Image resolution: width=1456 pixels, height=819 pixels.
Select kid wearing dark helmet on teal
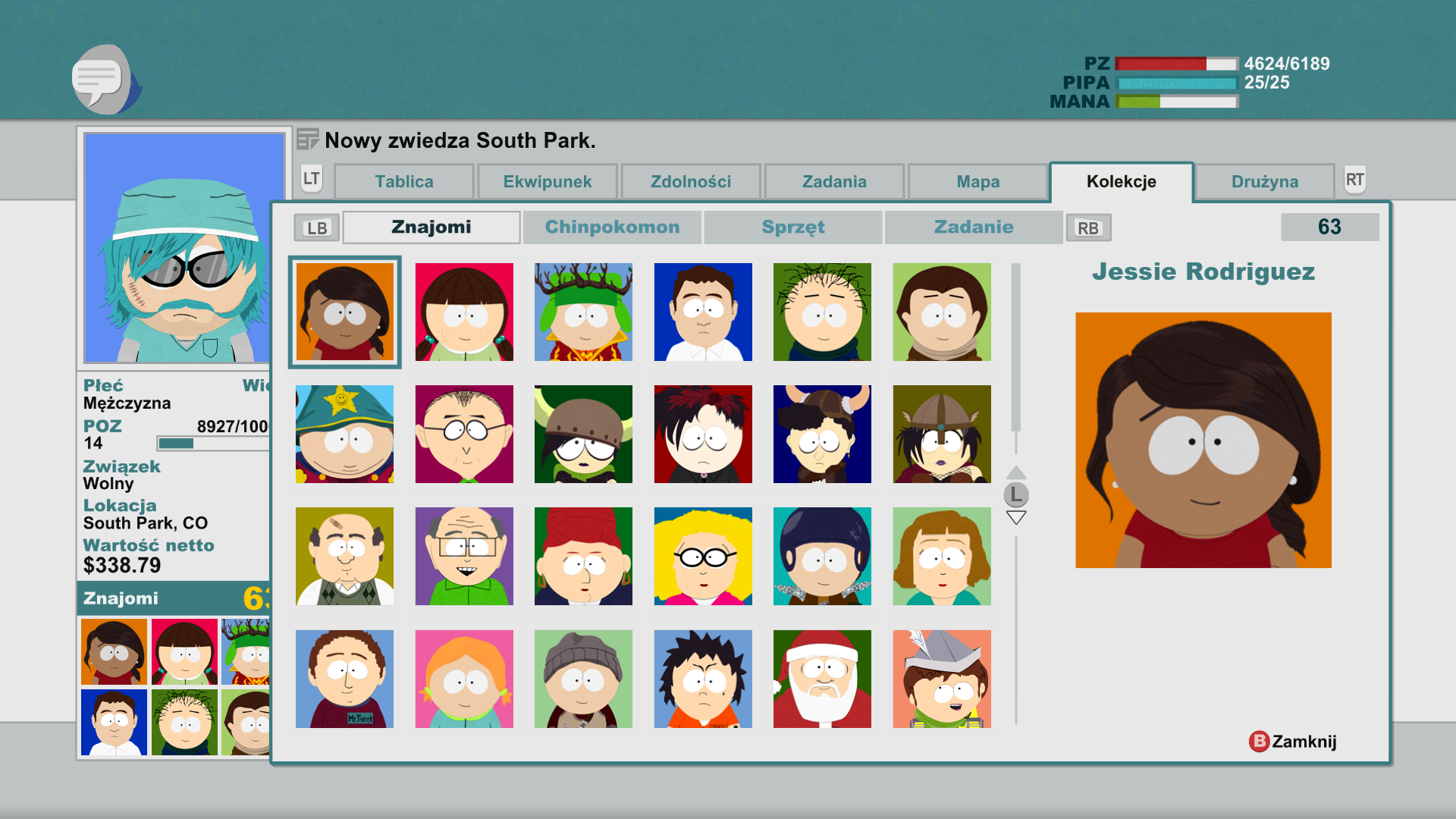pos(822,556)
